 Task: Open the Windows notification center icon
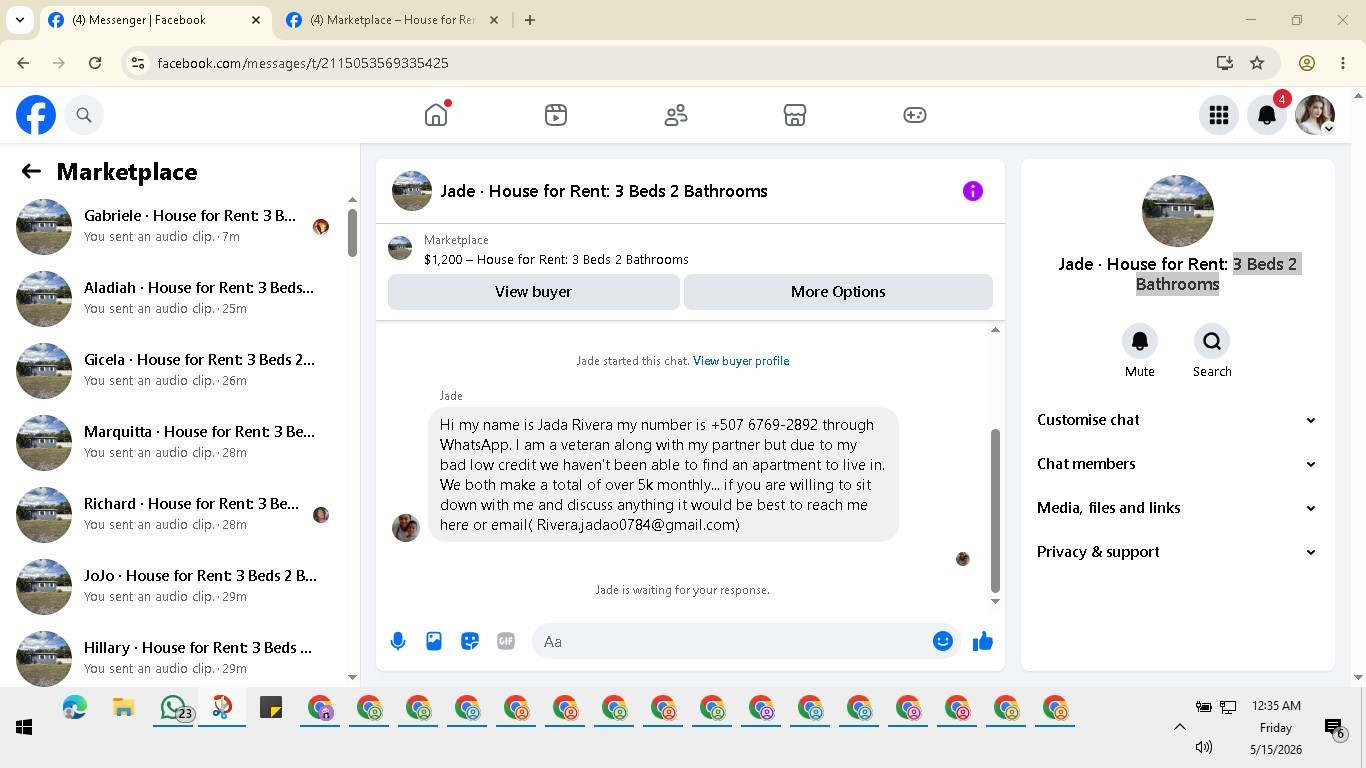click(x=1334, y=728)
